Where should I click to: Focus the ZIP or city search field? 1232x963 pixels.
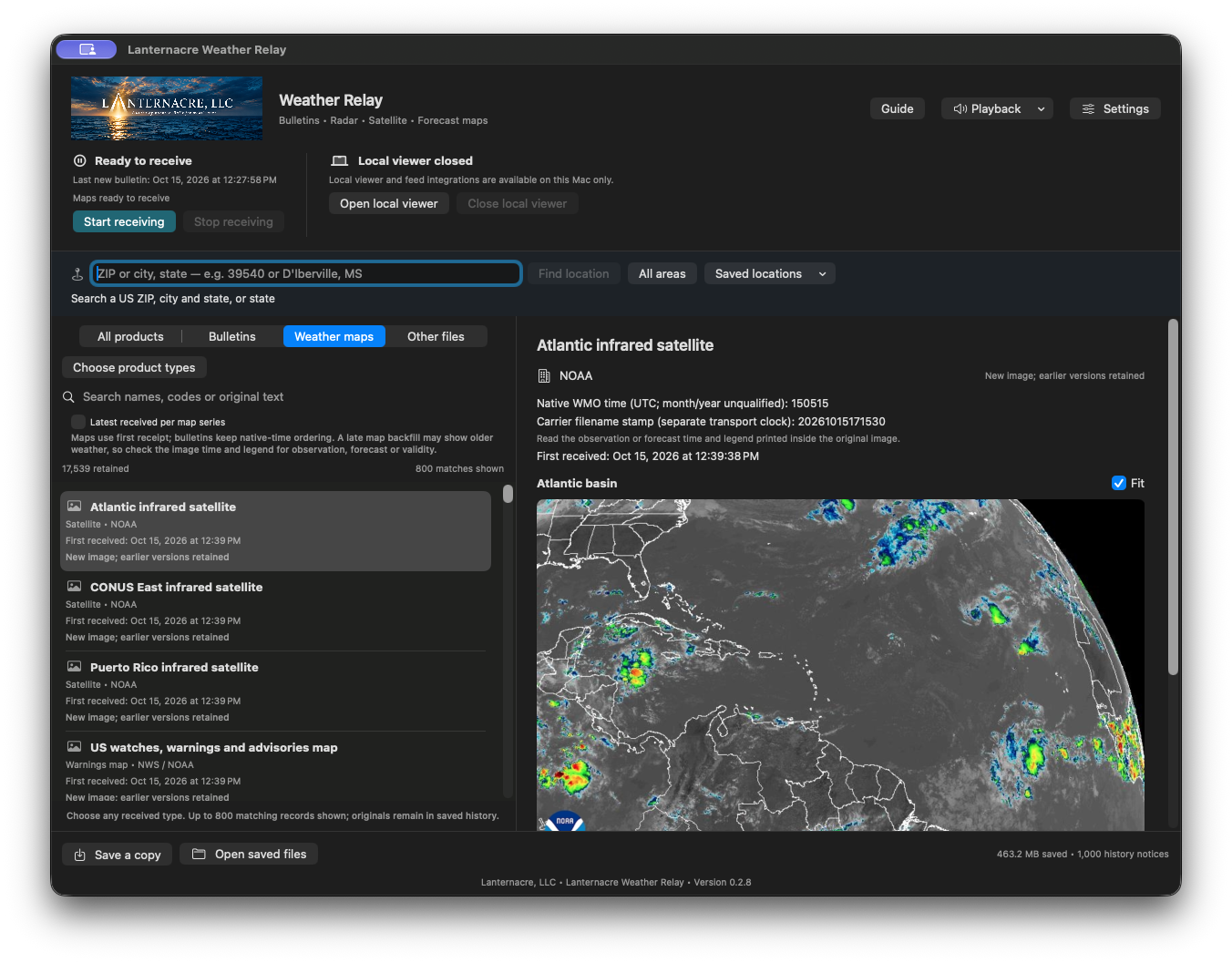click(x=306, y=273)
